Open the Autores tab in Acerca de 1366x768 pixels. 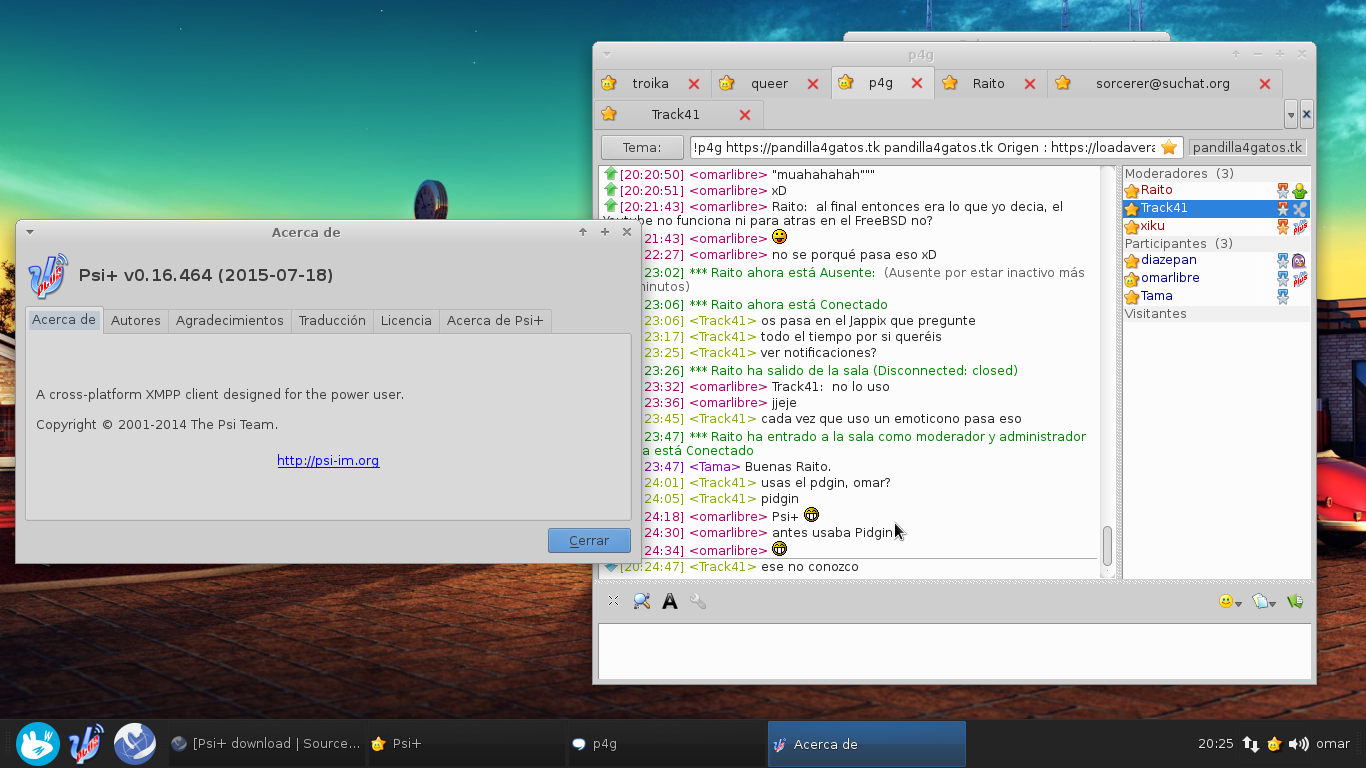click(136, 320)
